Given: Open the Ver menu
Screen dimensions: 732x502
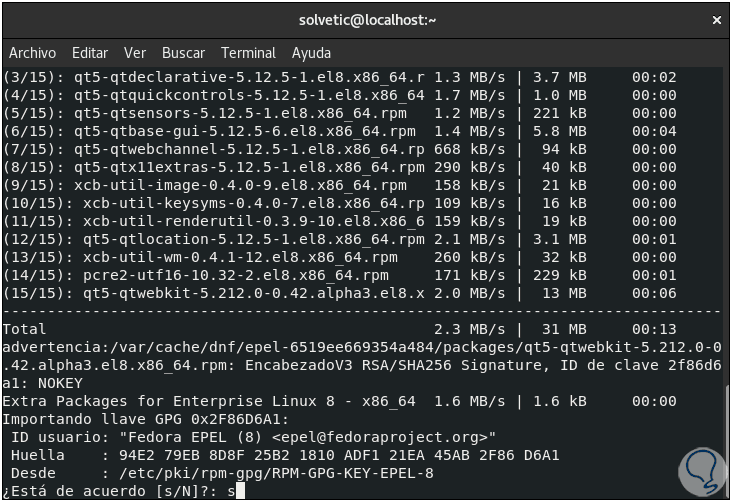Looking at the screenshot, I should click(135, 53).
